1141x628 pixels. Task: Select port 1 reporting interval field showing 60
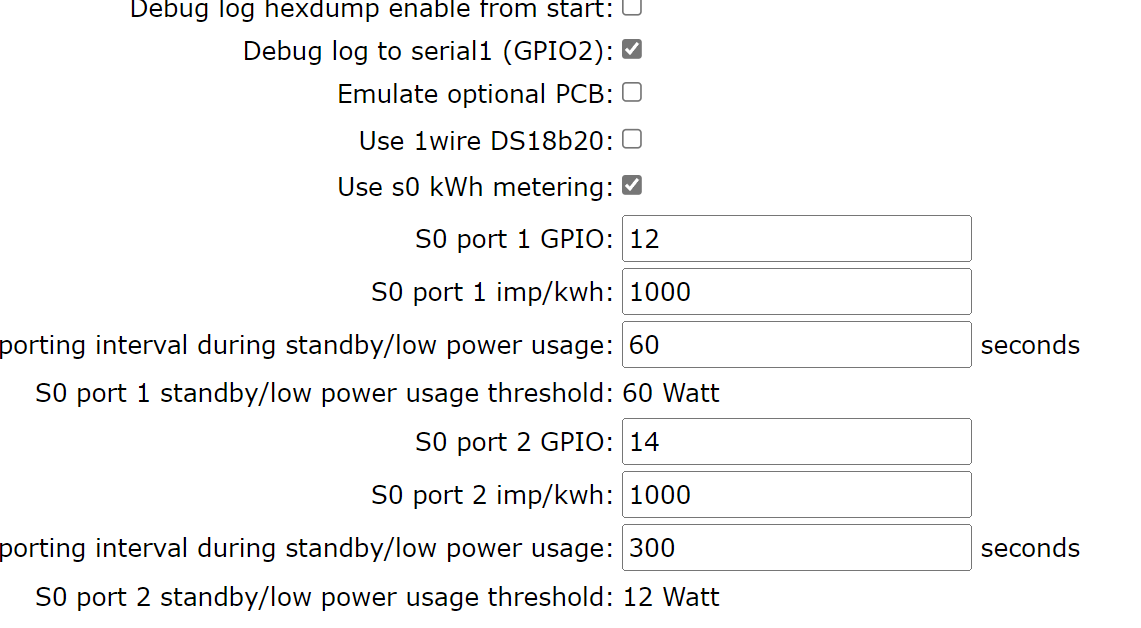pos(796,345)
